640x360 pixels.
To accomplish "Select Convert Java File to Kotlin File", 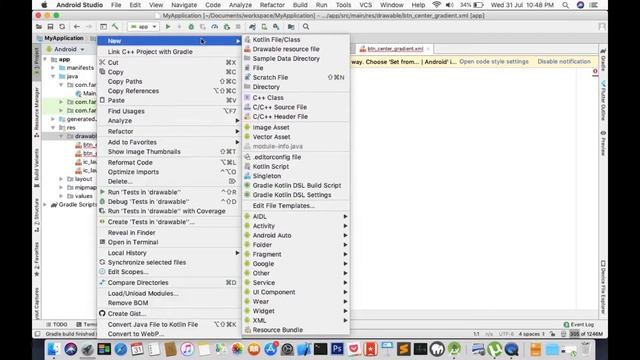I will pos(169,324).
